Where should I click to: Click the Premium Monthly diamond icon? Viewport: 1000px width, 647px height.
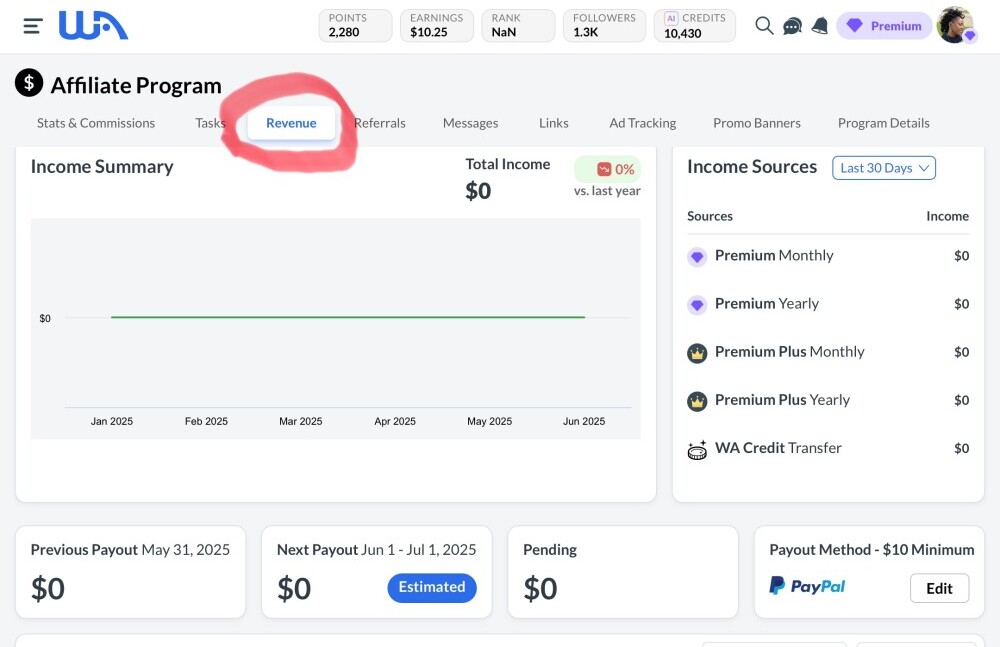tap(697, 257)
